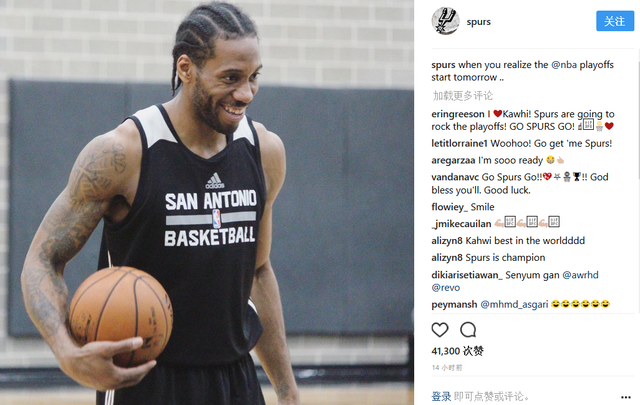This screenshot has height=405, width=640.
Task: Load more comments via 加载更多评论
Action: (x=462, y=96)
